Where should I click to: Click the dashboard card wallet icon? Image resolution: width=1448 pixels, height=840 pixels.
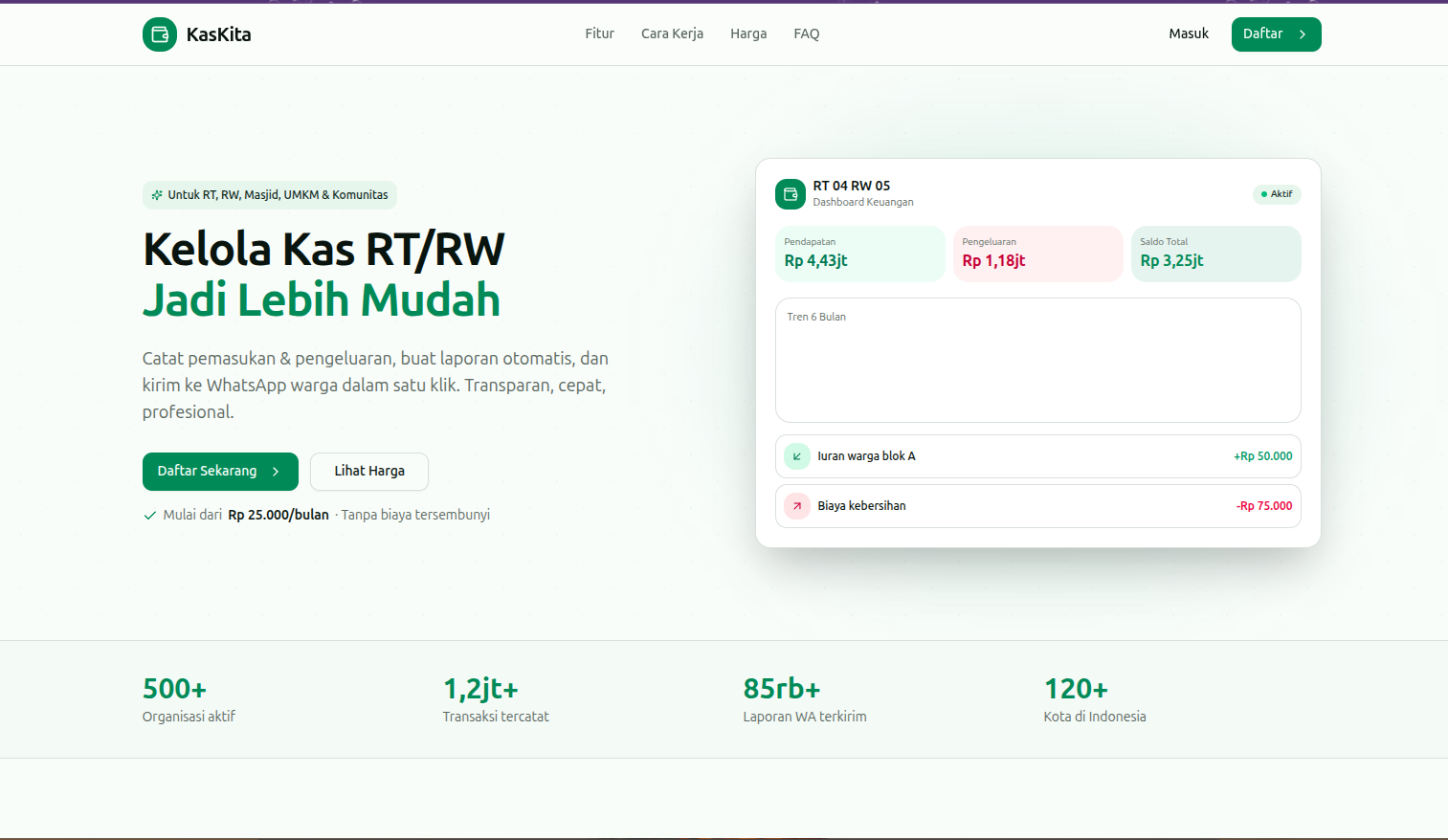click(x=791, y=194)
